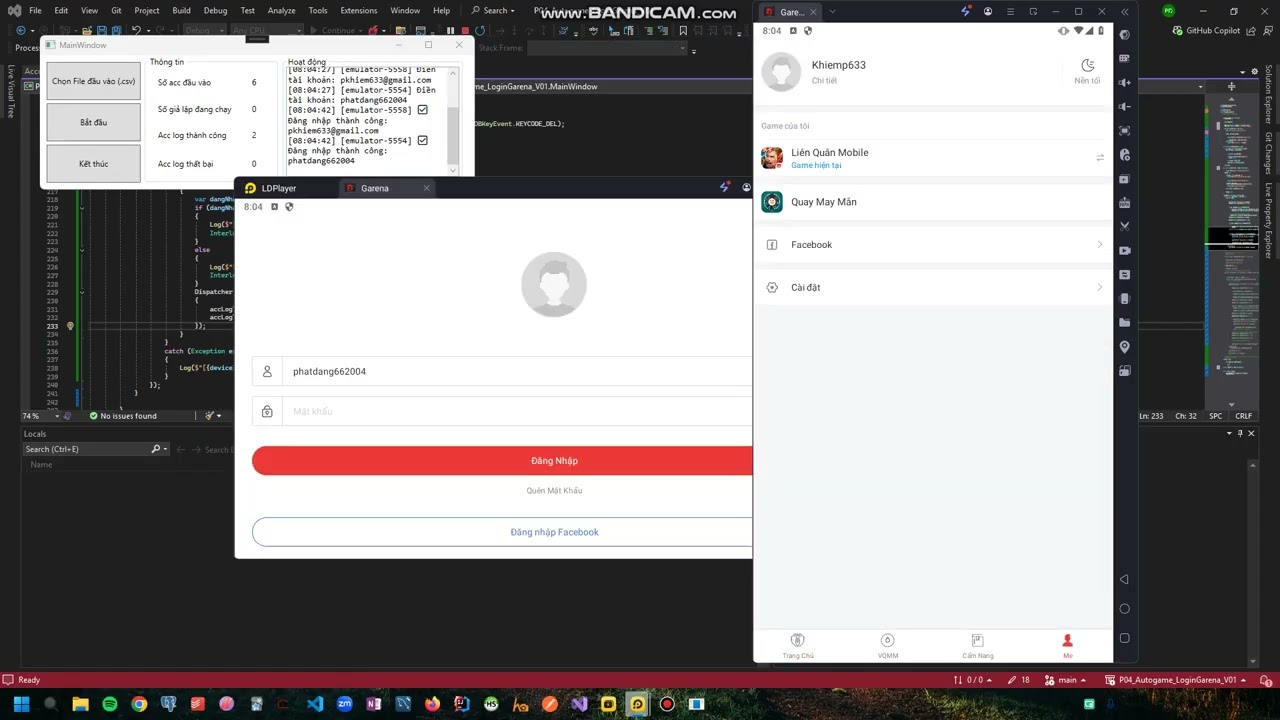1280x720 pixels.
Task: Click the Android home circle in LDPlayer
Action: [1125, 609]
